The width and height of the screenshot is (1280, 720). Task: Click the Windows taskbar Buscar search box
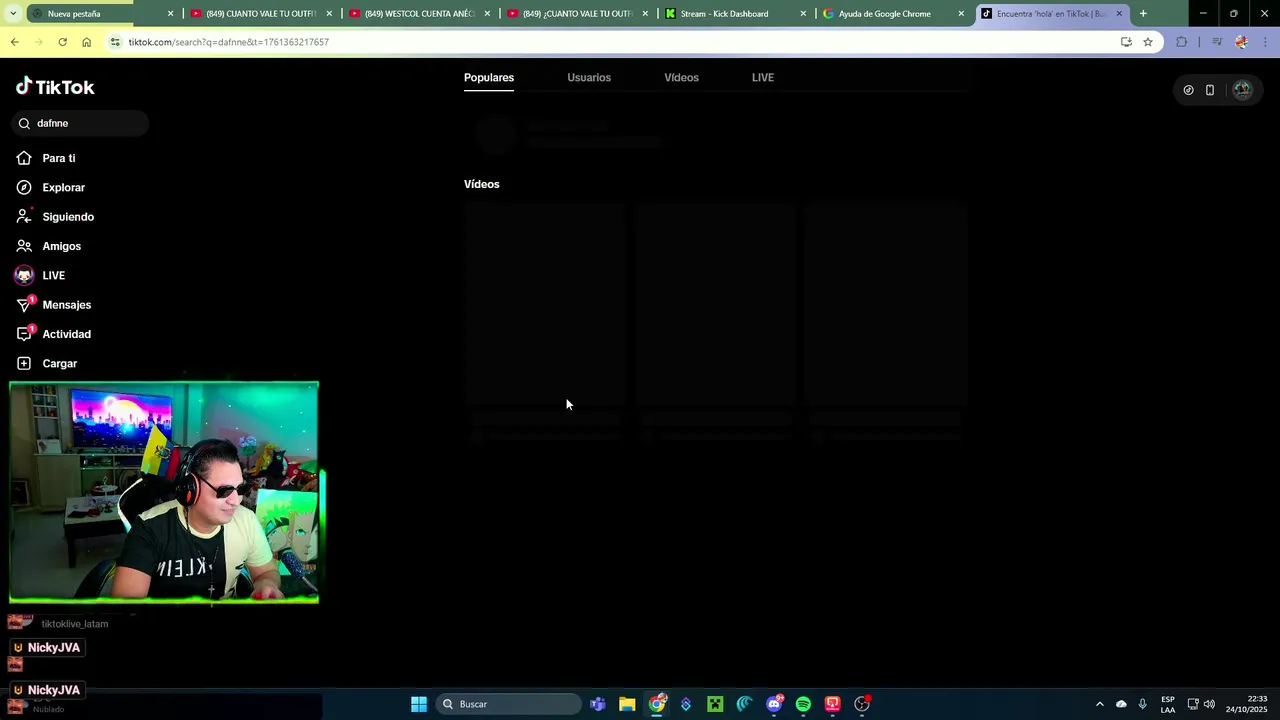[x=508, y=704]
